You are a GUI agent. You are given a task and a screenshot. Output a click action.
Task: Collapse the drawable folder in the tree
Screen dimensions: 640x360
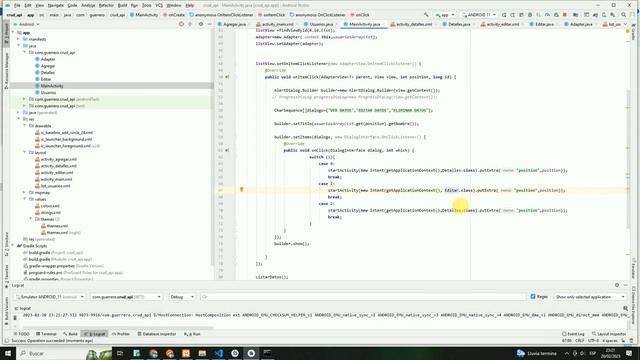[x=24, y=126]
